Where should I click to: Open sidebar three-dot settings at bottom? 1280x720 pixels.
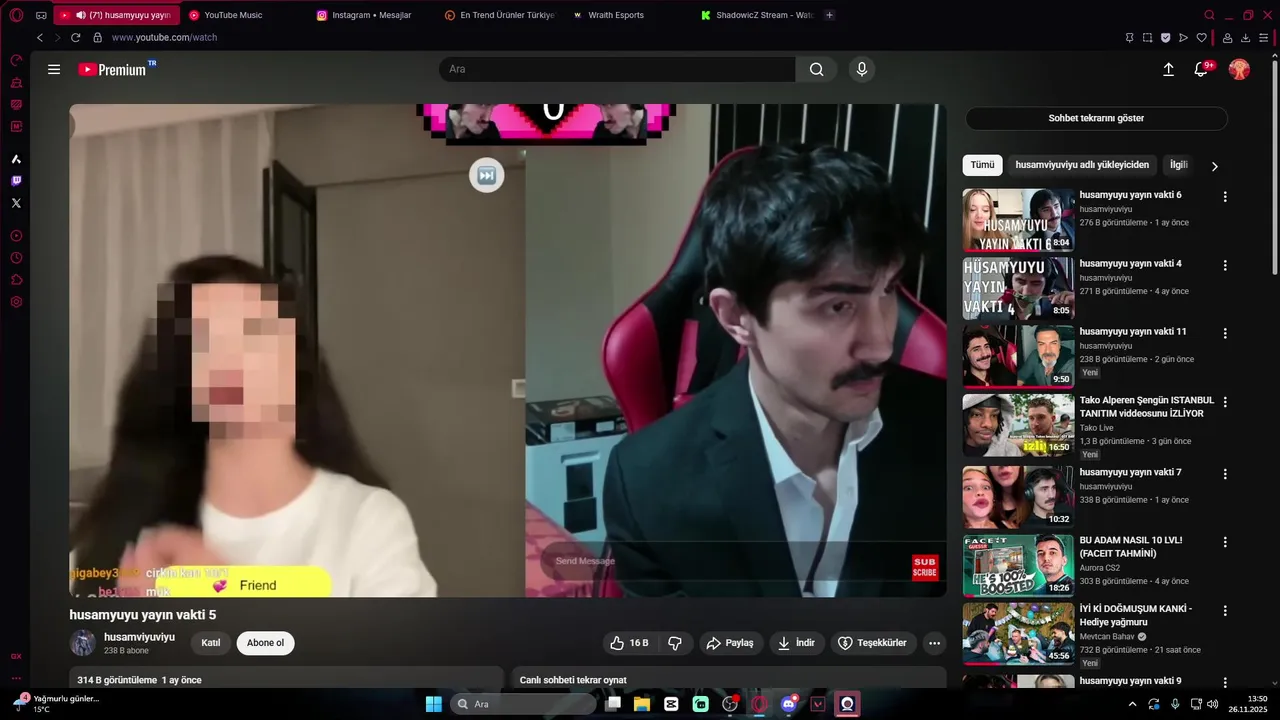point(16,678)
